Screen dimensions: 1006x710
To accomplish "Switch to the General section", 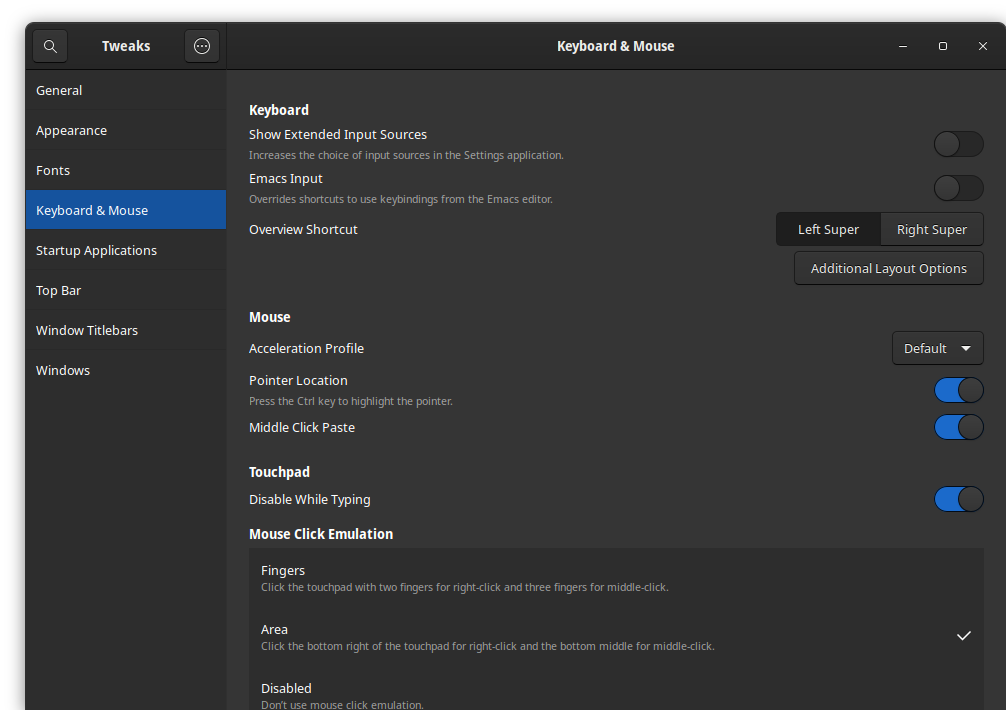I will click(59, 90).
